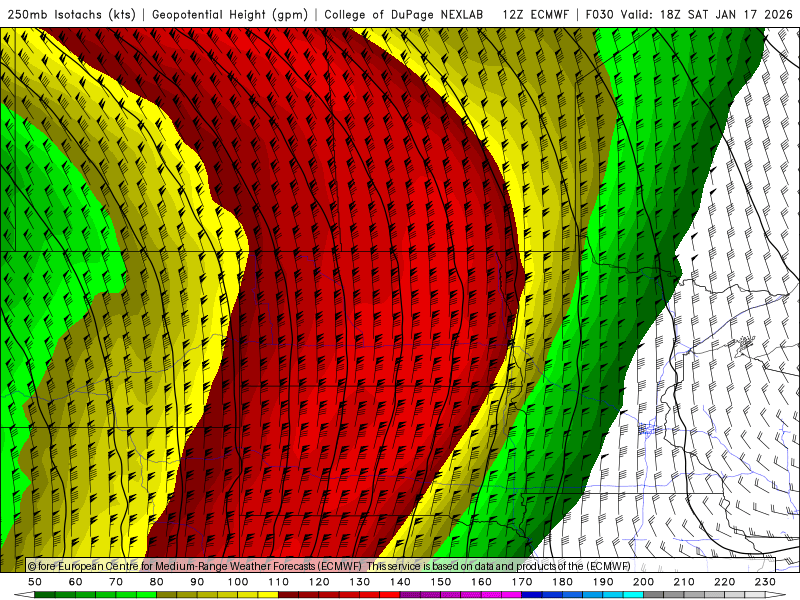Click the darkest green swatch starting at 50
Screen dimensions: 800x600
point(45,595)
